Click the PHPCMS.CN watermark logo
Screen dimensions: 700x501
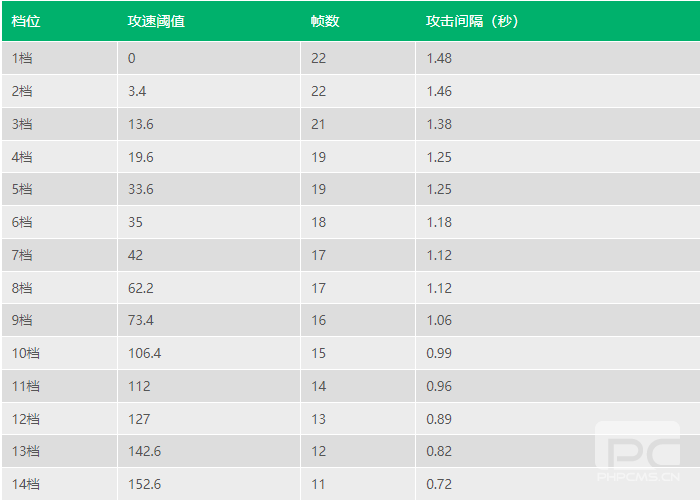point(638,451)
